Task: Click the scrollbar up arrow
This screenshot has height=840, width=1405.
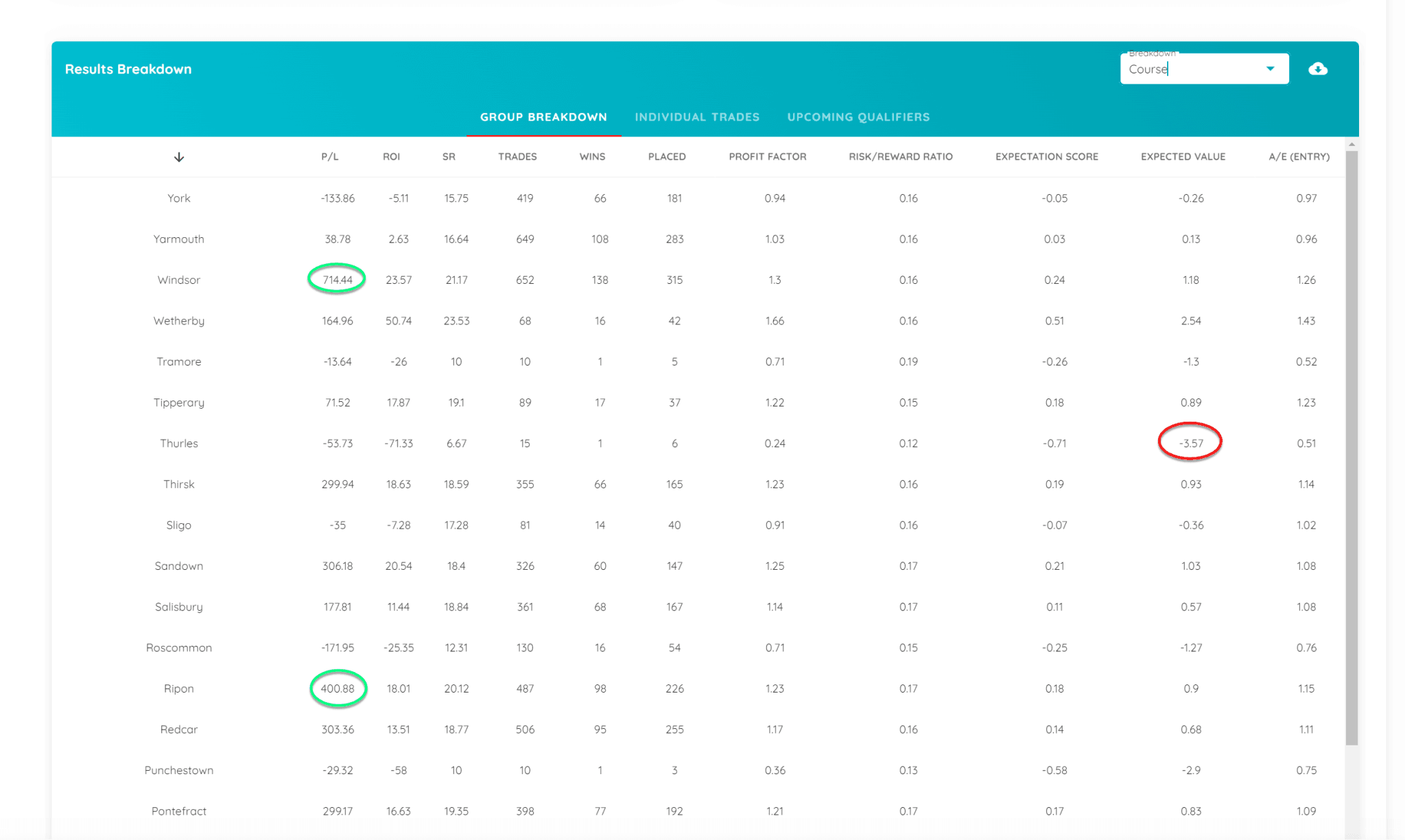Action: 1351,144
